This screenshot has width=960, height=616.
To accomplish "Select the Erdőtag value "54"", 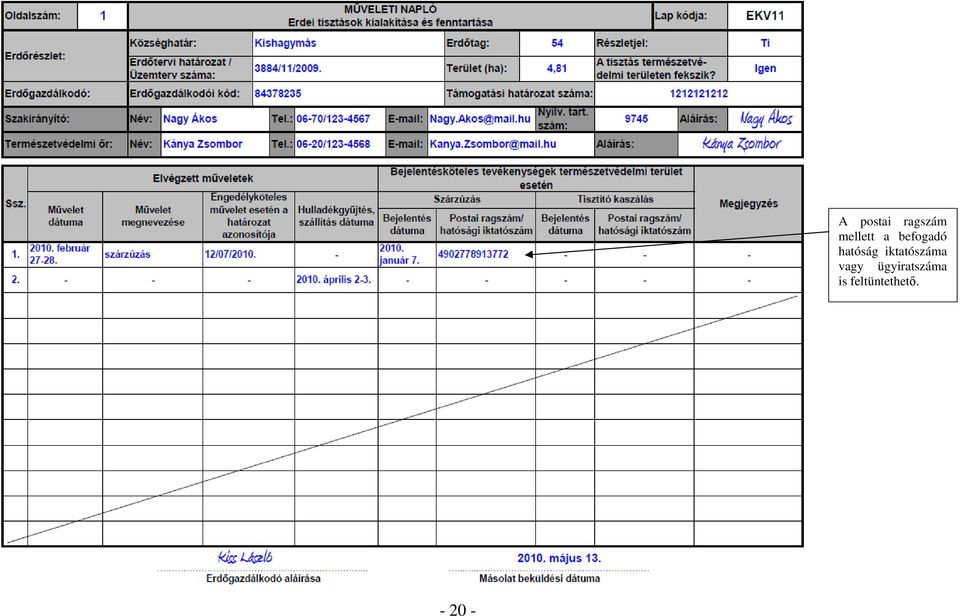I will pyautogui.click(x=557, y=43).
